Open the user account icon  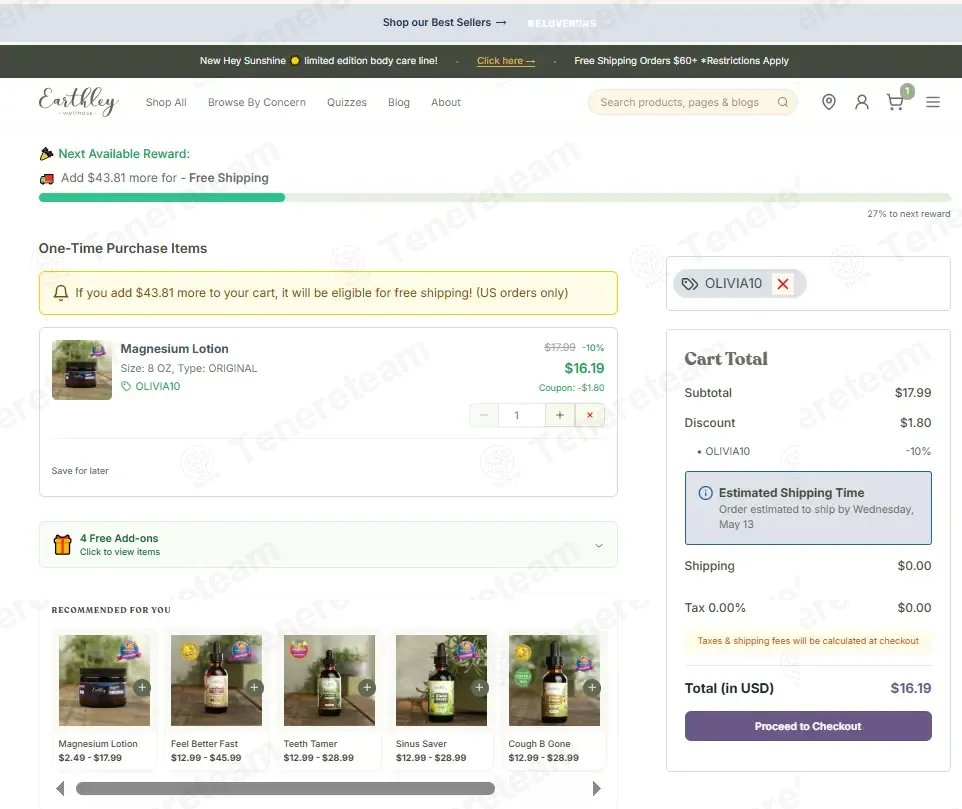click(861, 102)
